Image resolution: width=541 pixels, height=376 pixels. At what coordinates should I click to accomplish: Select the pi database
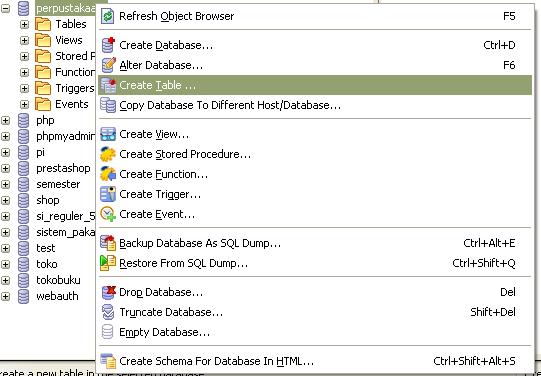click(x=40, y=153)
